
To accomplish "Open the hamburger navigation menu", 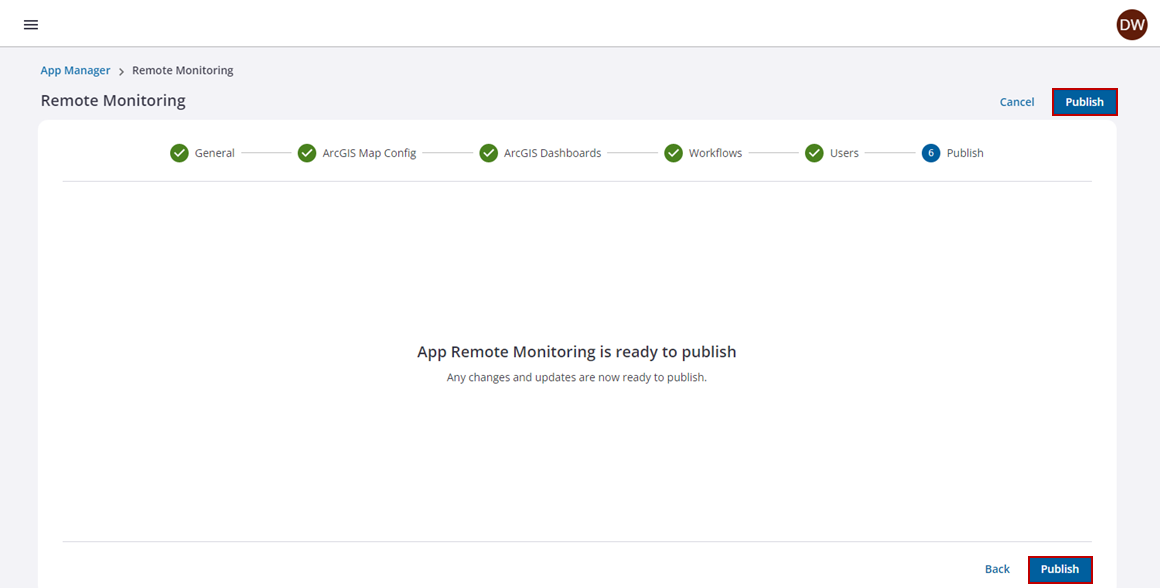I will [31, 25].
